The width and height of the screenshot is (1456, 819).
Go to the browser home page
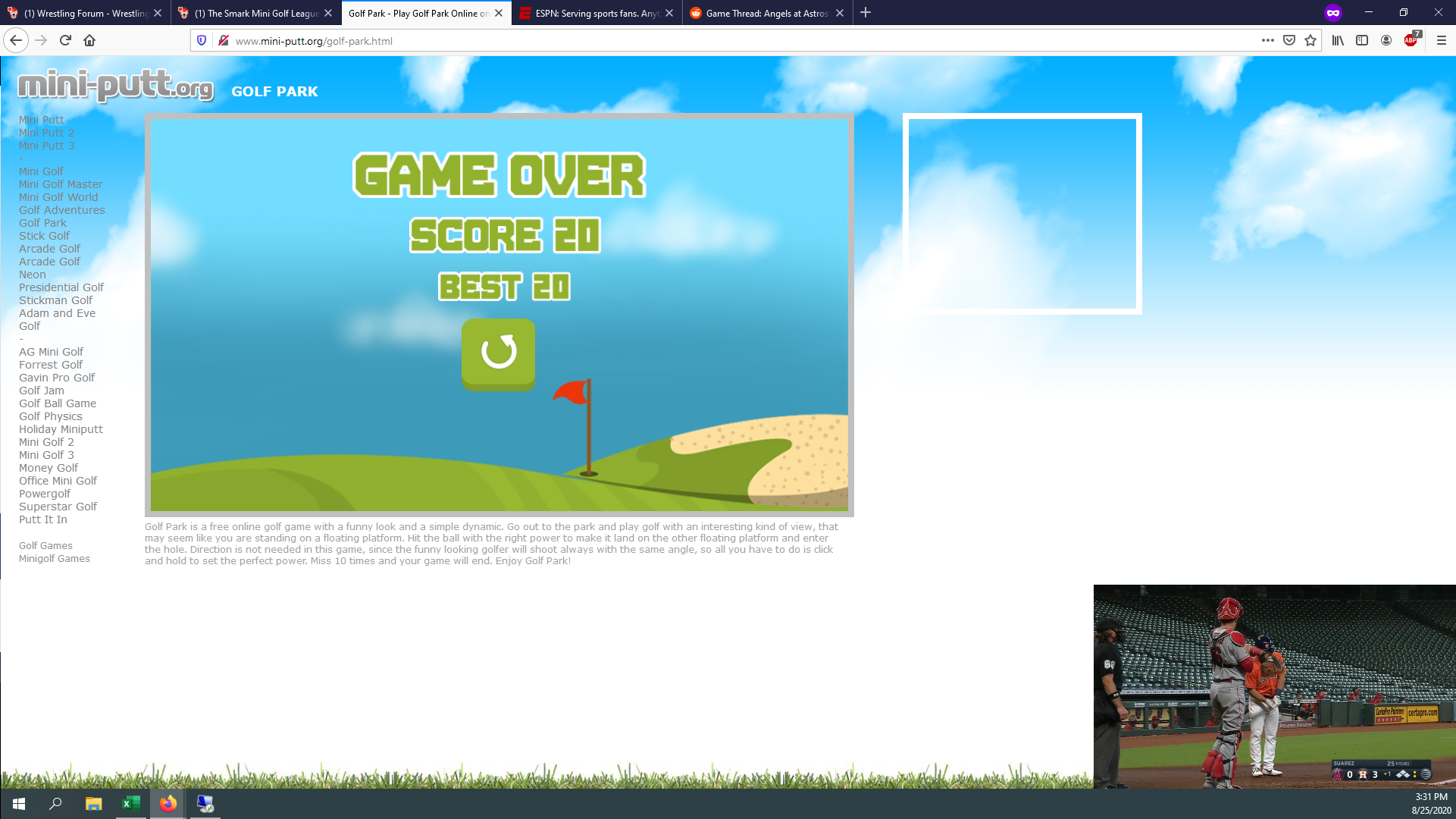pyautogui.click(x=89, y=40)
